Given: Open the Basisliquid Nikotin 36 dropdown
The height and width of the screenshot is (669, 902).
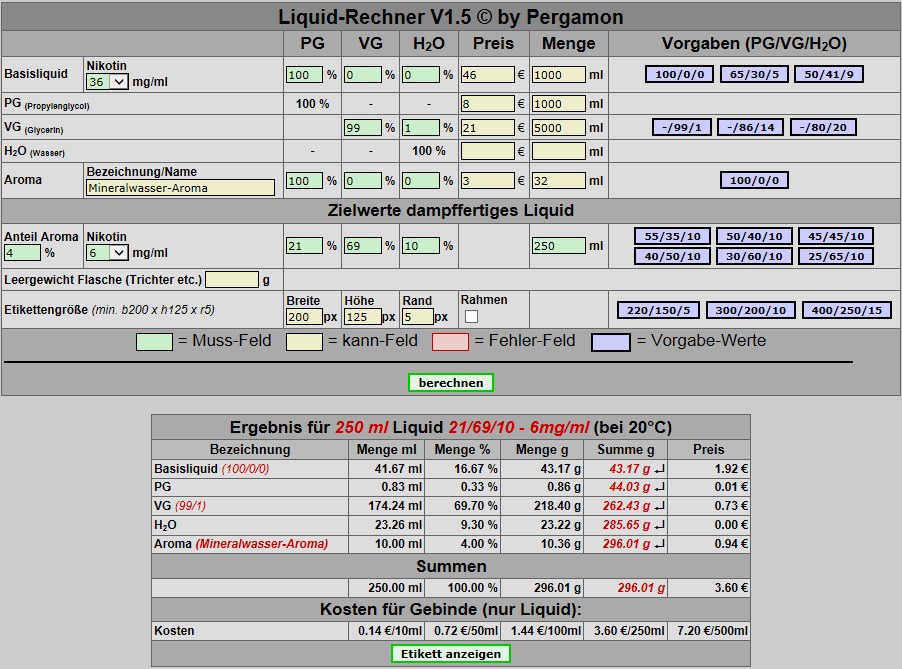Looking at the screenshot, I should point(107,82).
